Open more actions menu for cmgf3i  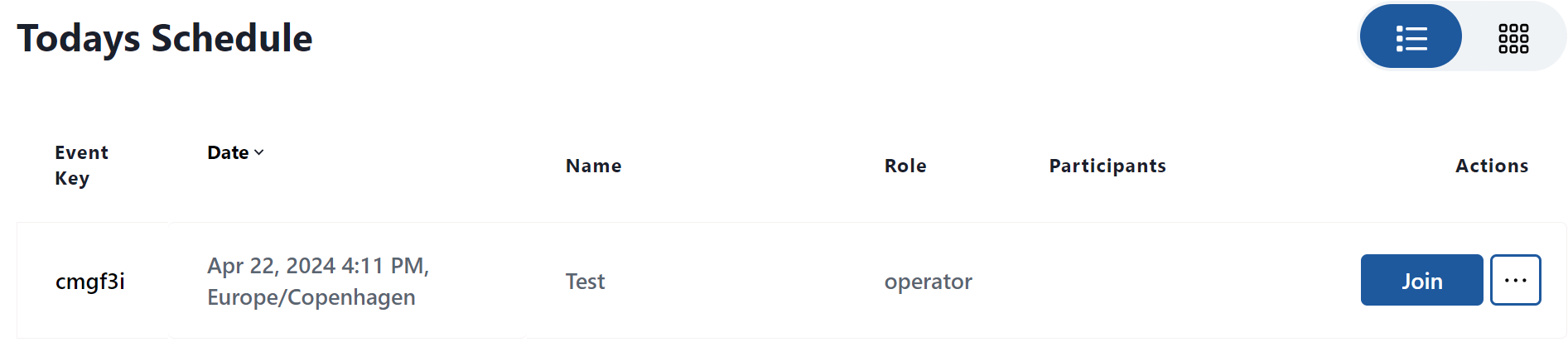coord(1515,281)
